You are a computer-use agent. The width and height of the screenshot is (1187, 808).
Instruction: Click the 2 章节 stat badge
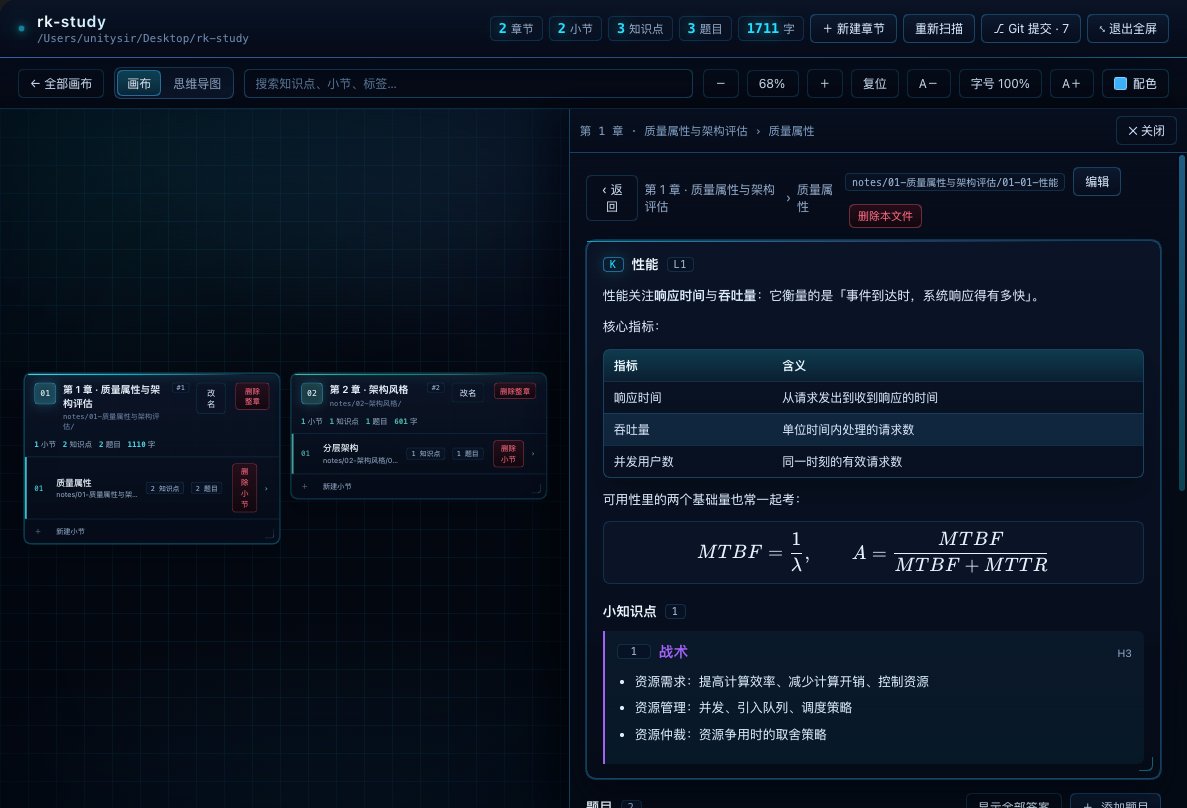(516, 29)
